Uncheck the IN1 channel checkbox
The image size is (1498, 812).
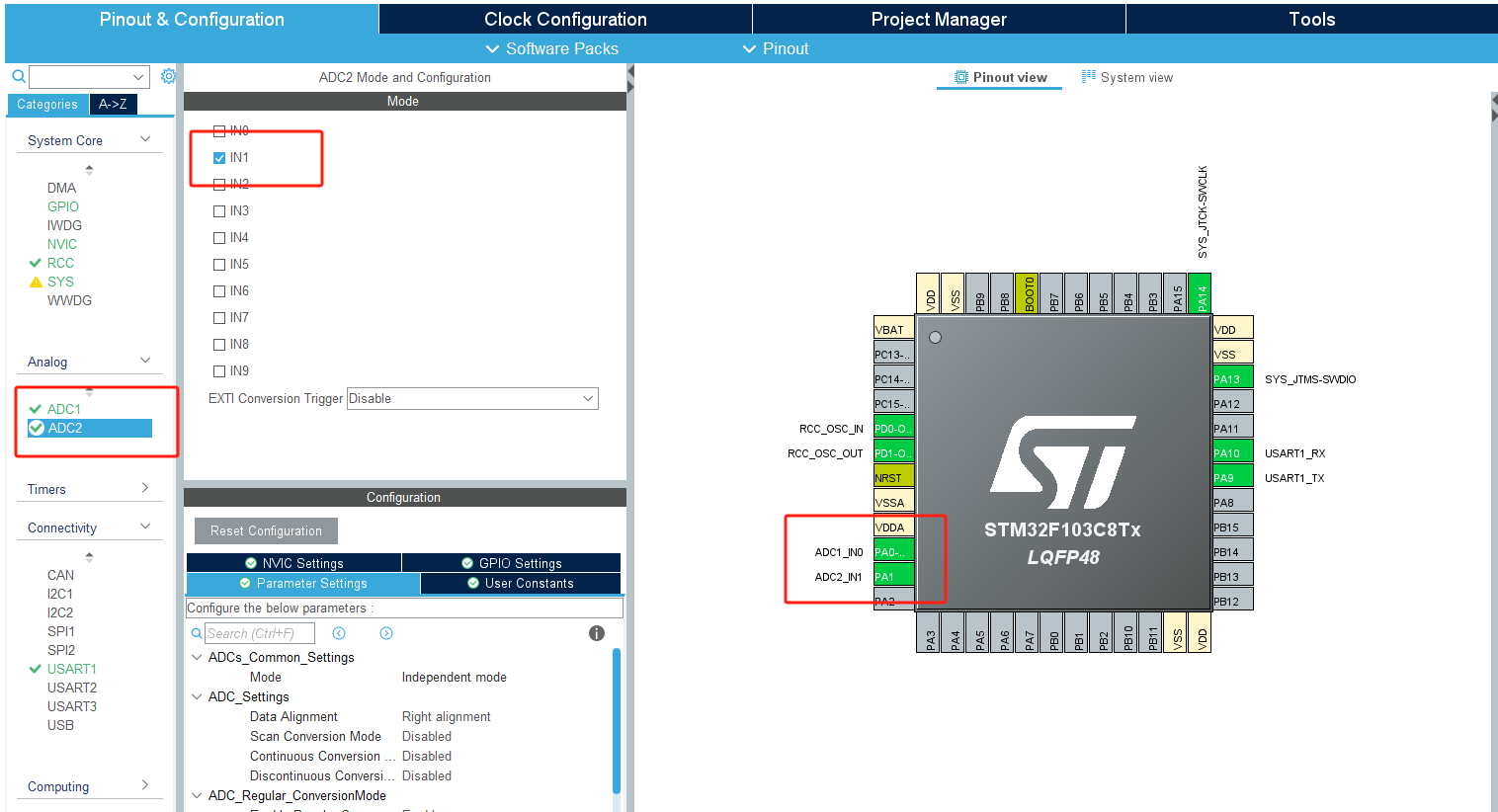(219, 157)
